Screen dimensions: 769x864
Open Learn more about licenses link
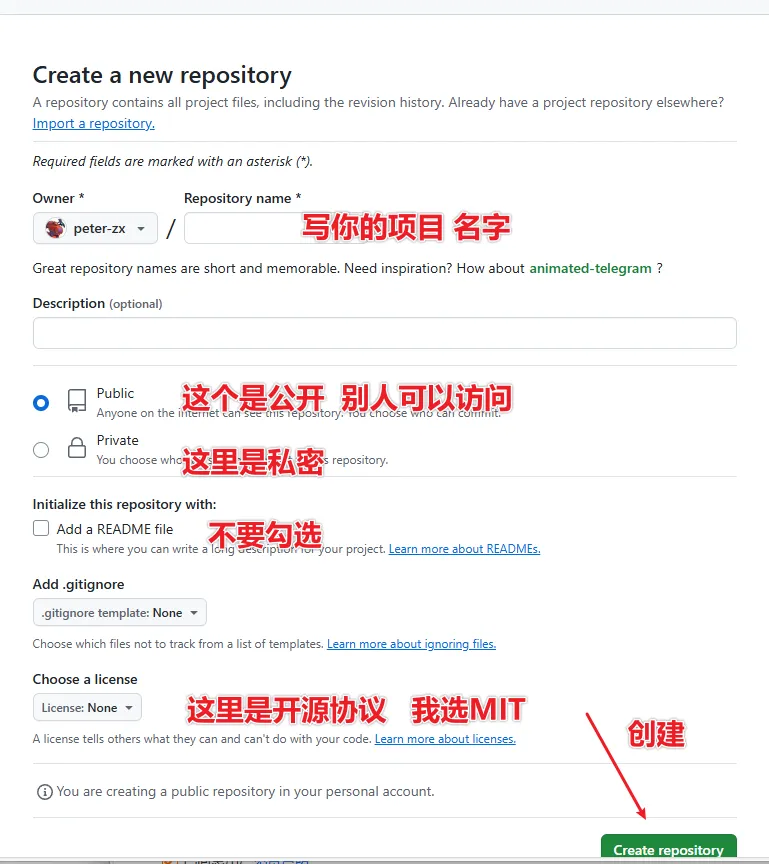(445, 738)
